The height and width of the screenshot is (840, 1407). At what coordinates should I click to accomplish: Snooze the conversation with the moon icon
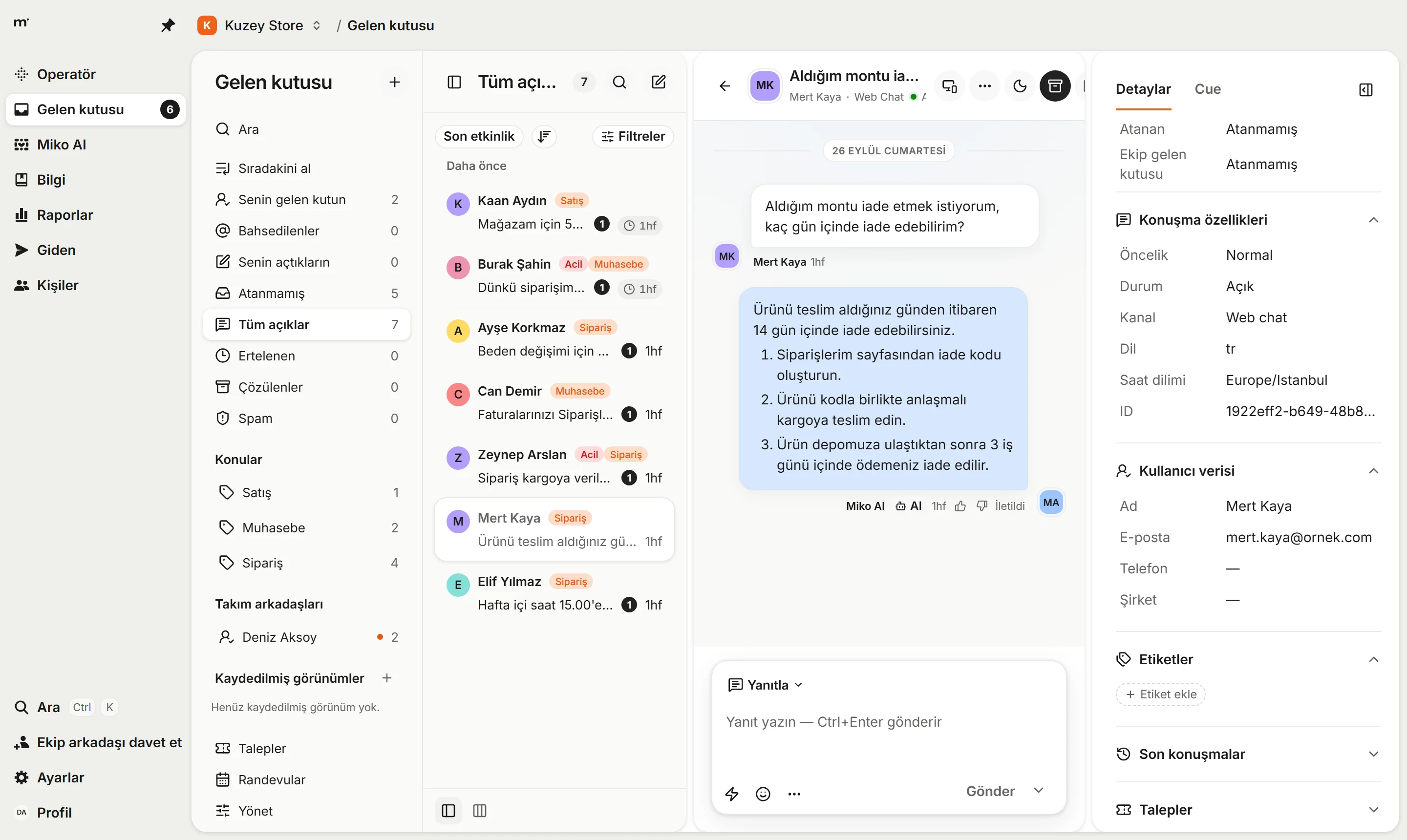coord(1020,86)
